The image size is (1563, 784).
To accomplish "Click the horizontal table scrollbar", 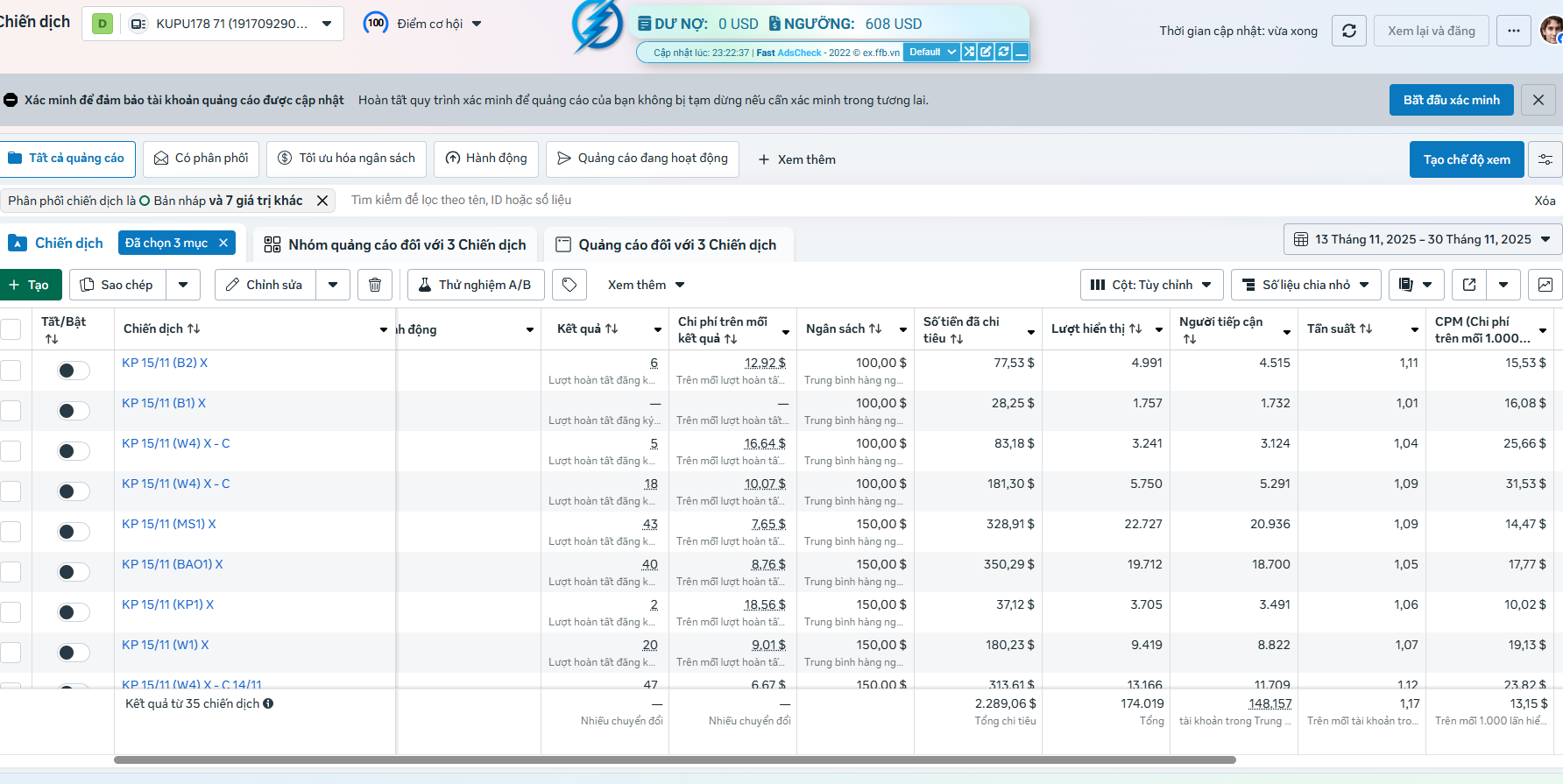I will pos(675,759).
